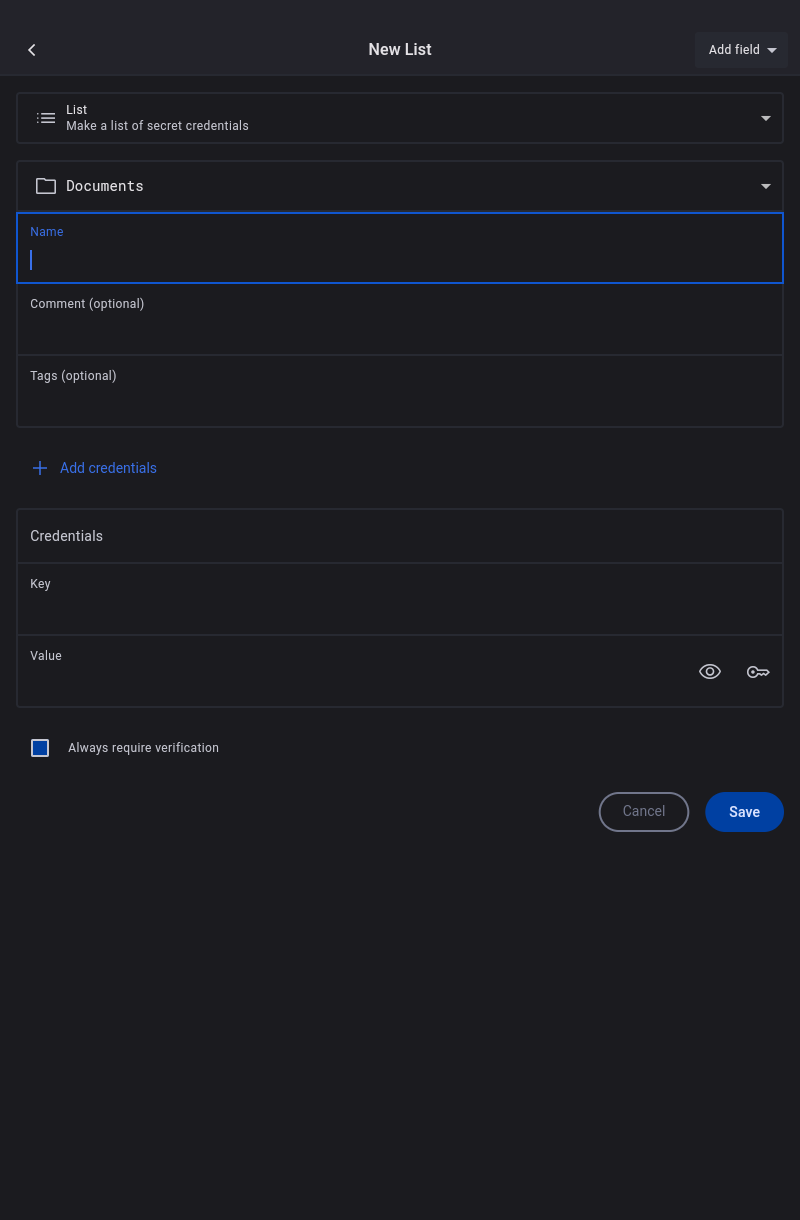Expand the List type selector arrow
Image resolution: width=800 pixels, height=1220 pixels.
(766, 118)
